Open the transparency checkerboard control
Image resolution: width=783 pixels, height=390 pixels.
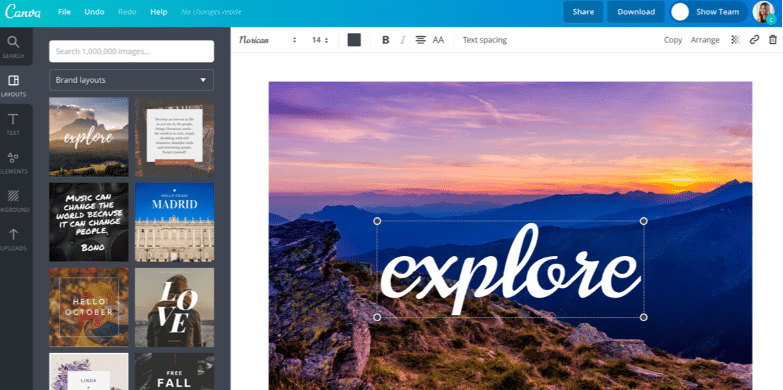[x=735, y=40]
